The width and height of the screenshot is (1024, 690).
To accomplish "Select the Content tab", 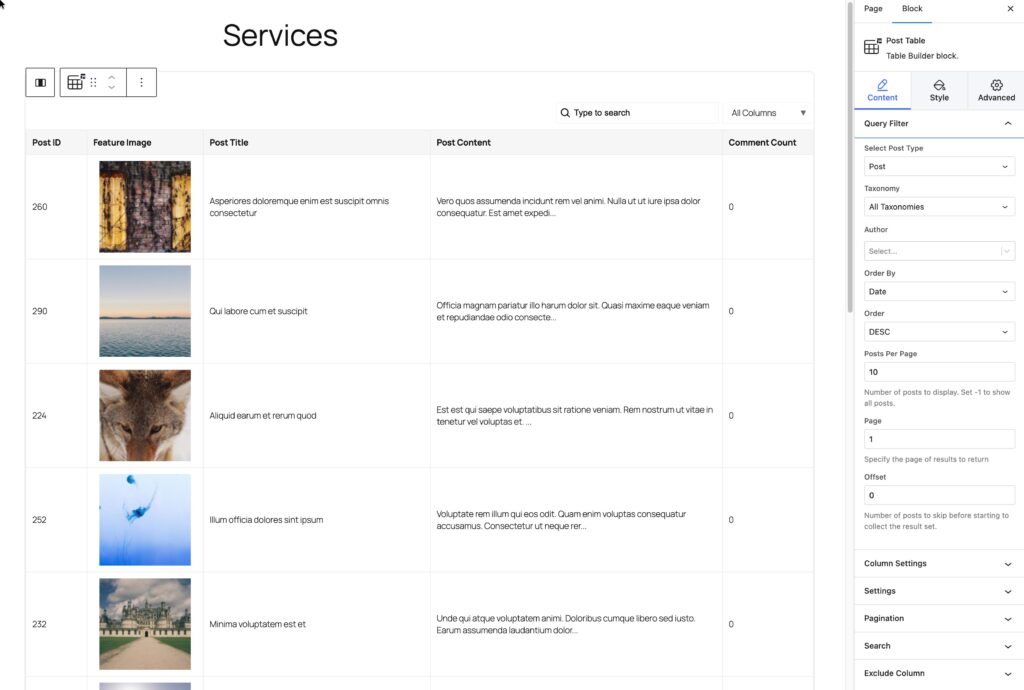I will tap(882, 90).
